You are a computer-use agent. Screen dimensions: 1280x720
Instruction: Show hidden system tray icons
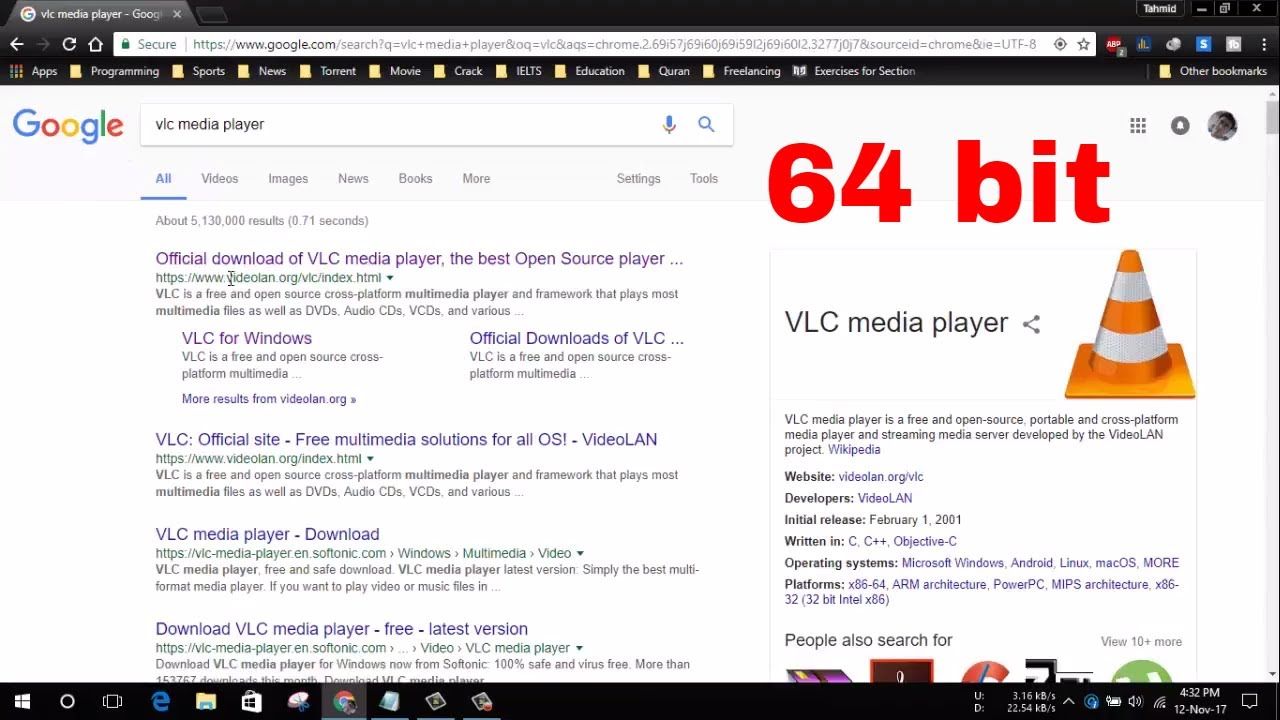tap(1069, 701)
